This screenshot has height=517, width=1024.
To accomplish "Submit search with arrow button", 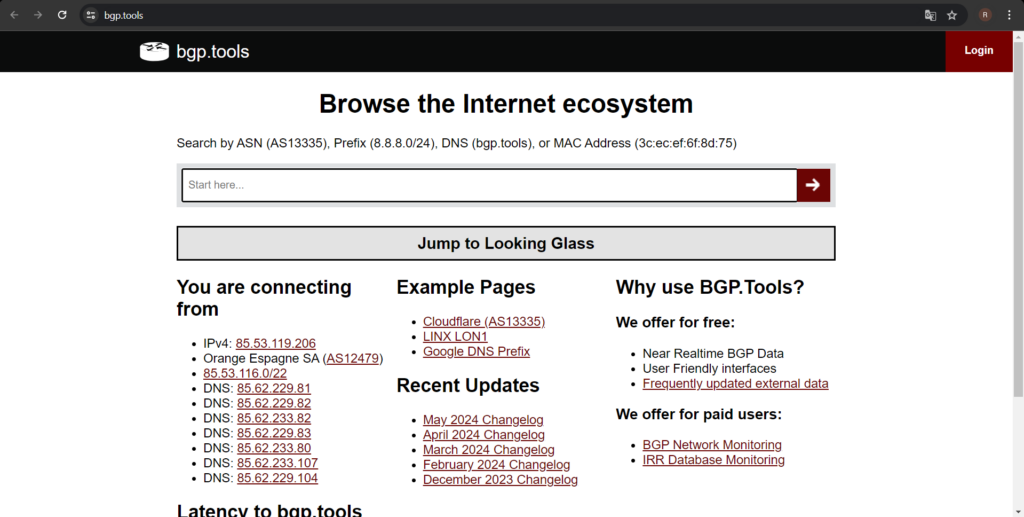I will pos(813,185).
